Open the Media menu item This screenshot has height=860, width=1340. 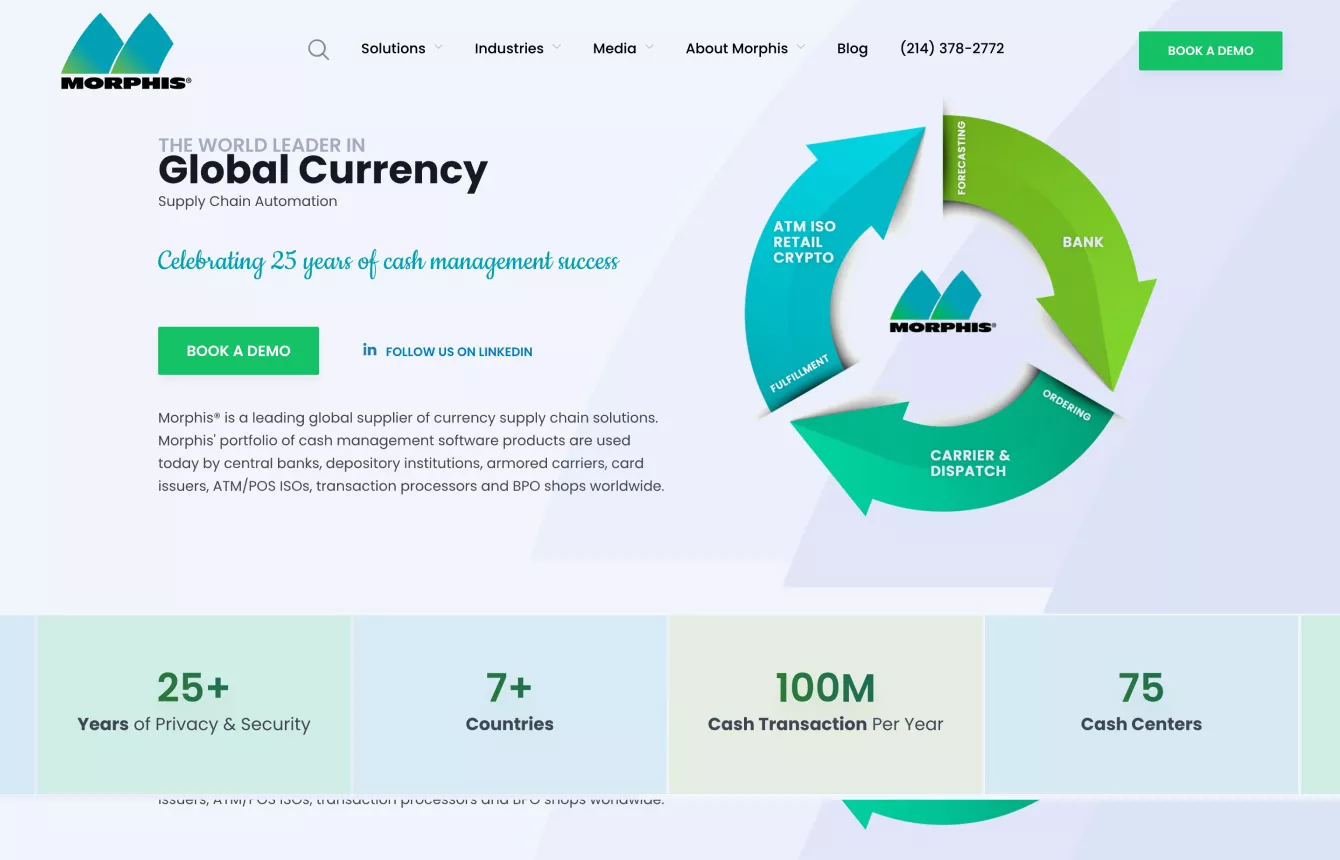(615, 48)
